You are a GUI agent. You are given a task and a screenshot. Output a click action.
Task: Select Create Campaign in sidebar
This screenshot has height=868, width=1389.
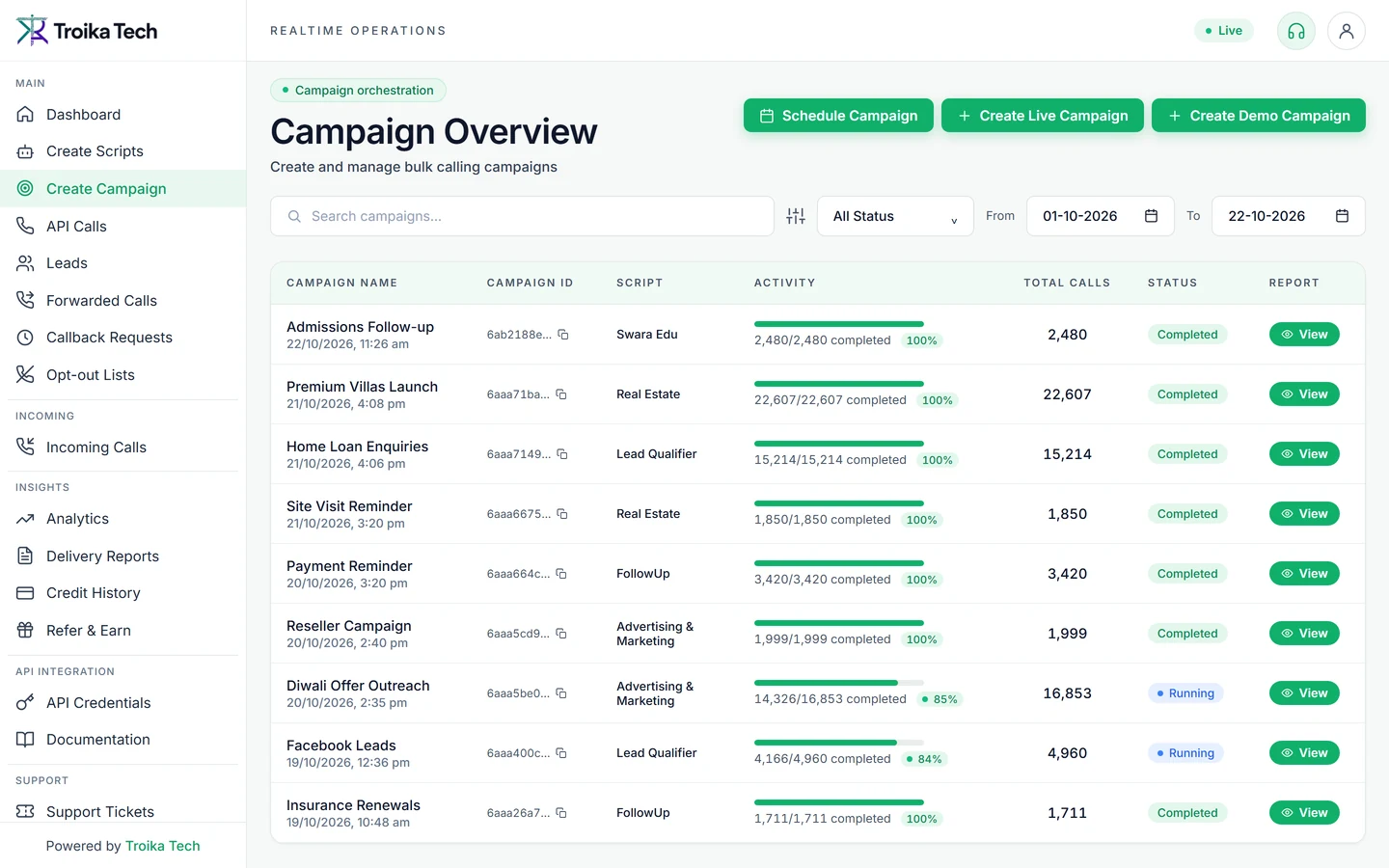123,189
